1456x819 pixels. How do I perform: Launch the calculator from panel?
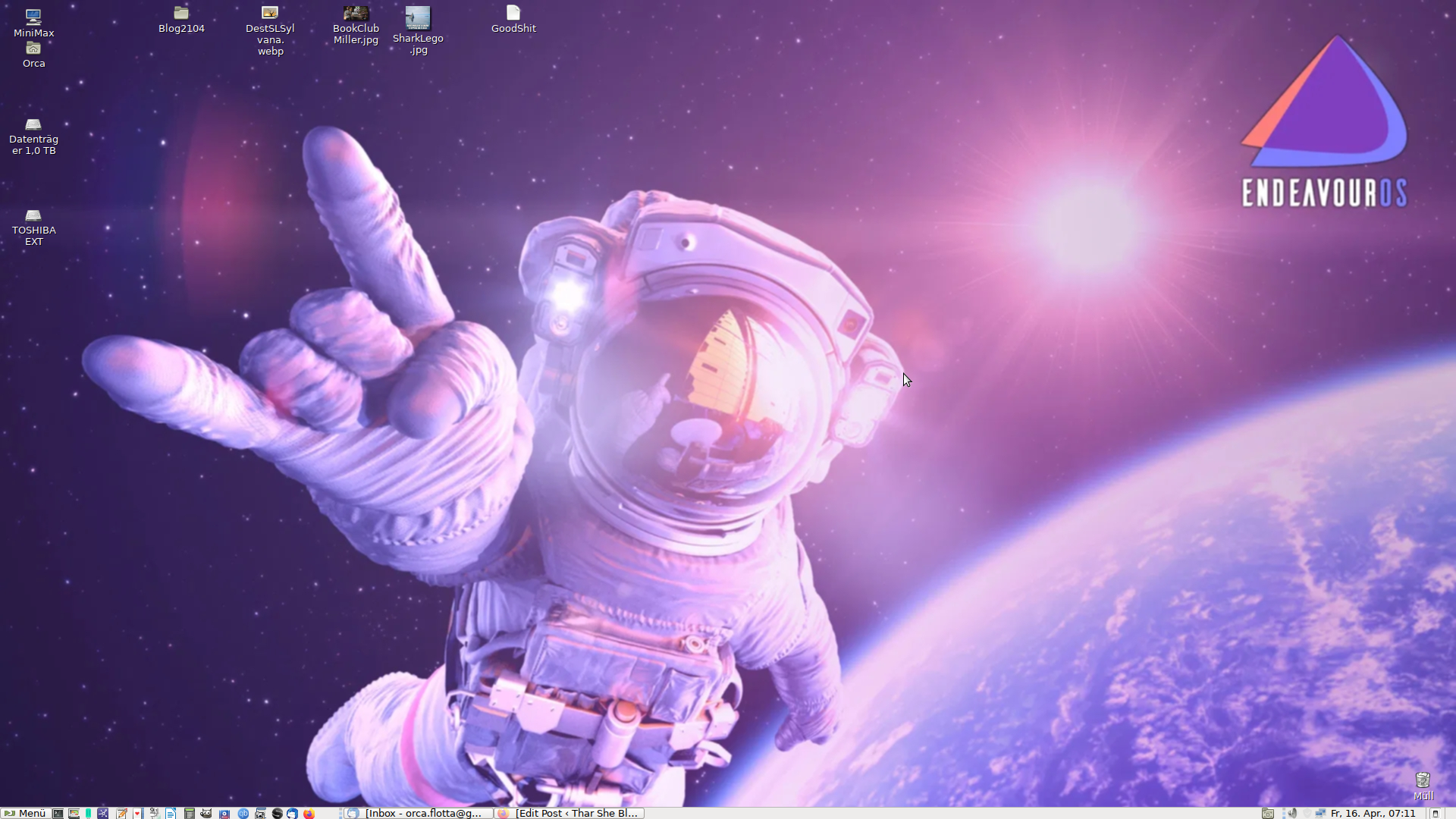pos(190,813)
